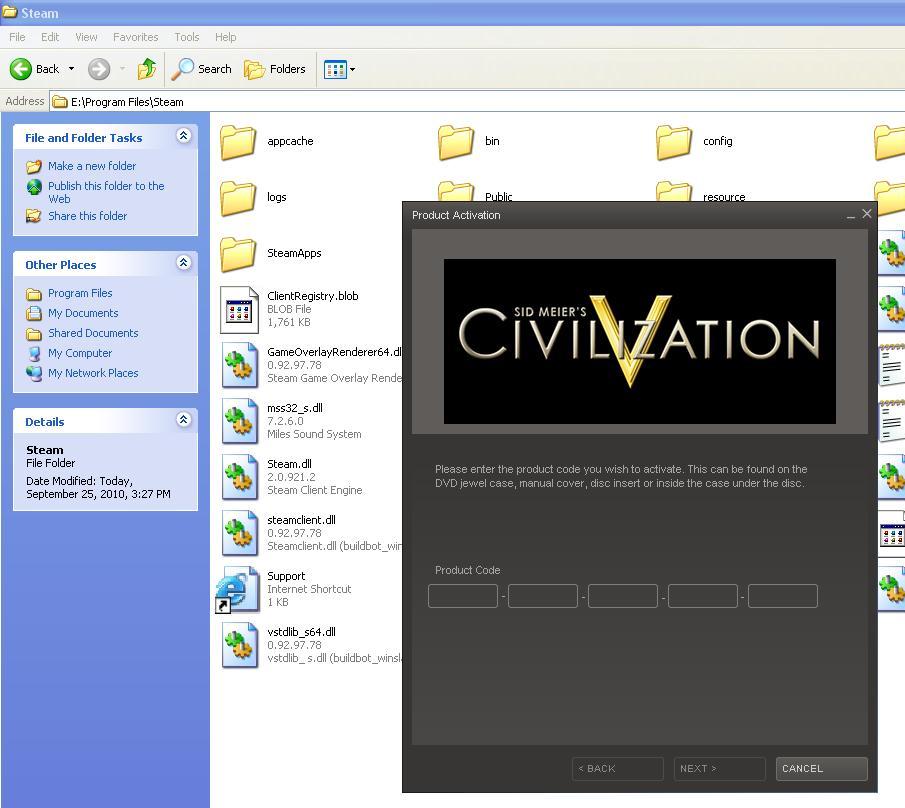Click the Search toolbar button

pos(202,69)
